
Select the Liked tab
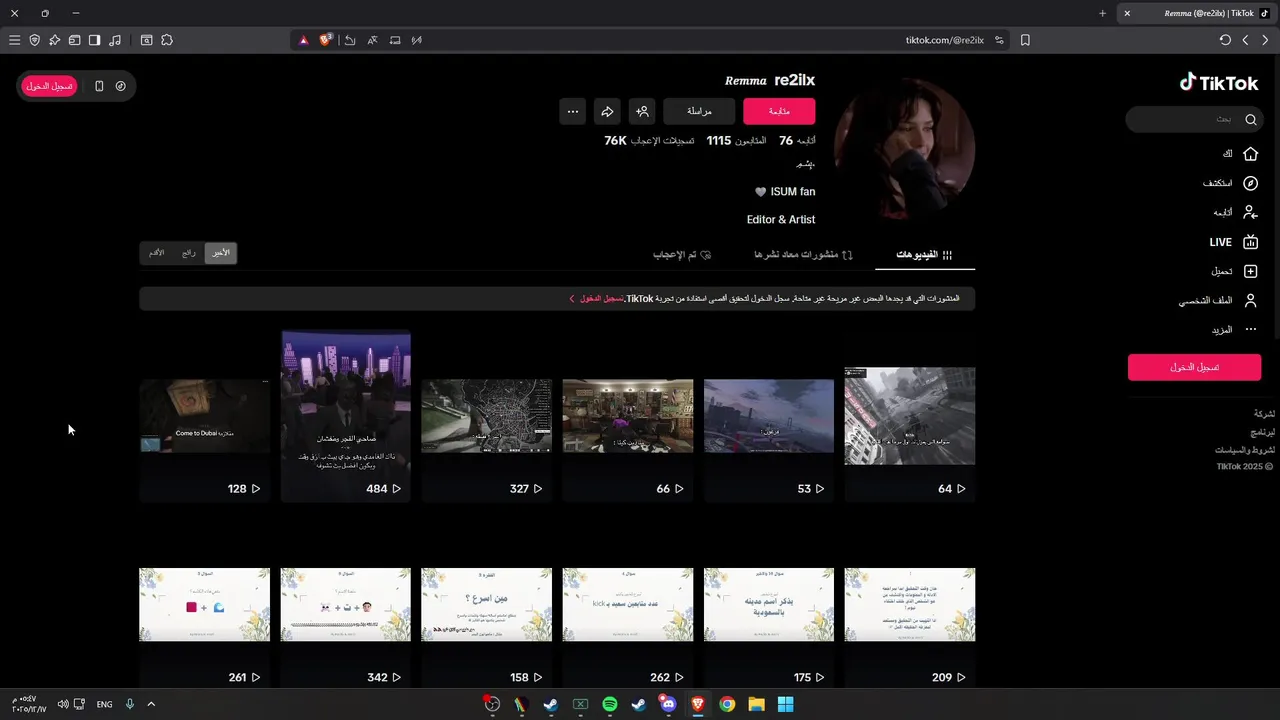point(681,255)
